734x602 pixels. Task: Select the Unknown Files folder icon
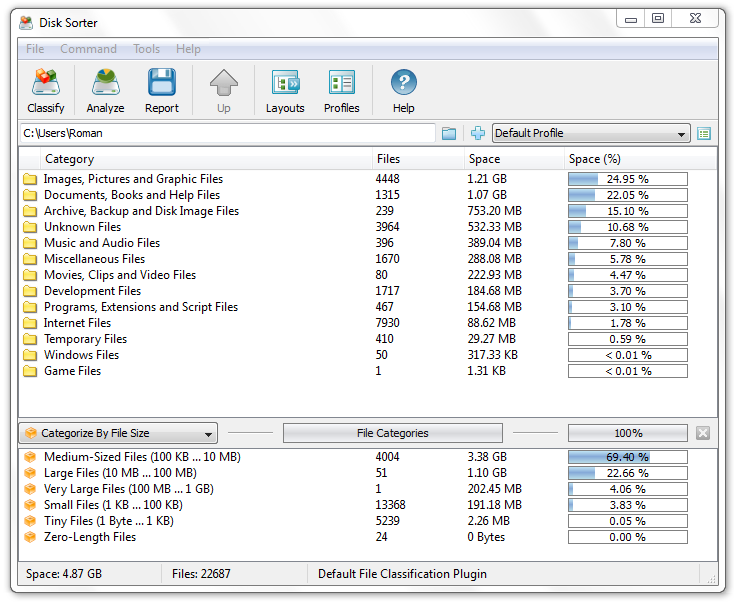[x=30, y=227]
